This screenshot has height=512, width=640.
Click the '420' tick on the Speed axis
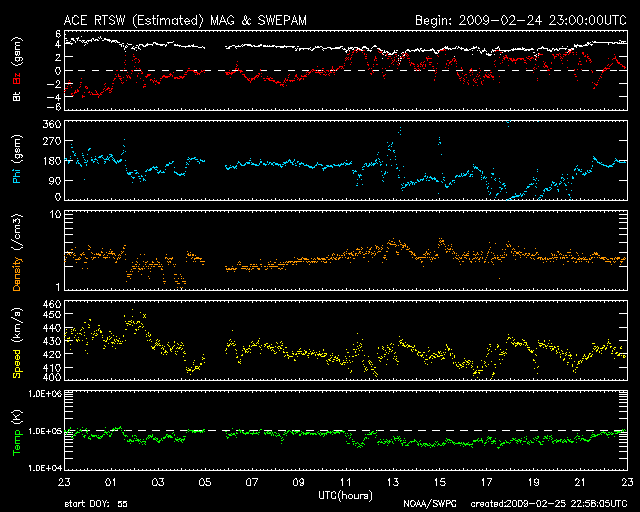(x=52, y=354)
